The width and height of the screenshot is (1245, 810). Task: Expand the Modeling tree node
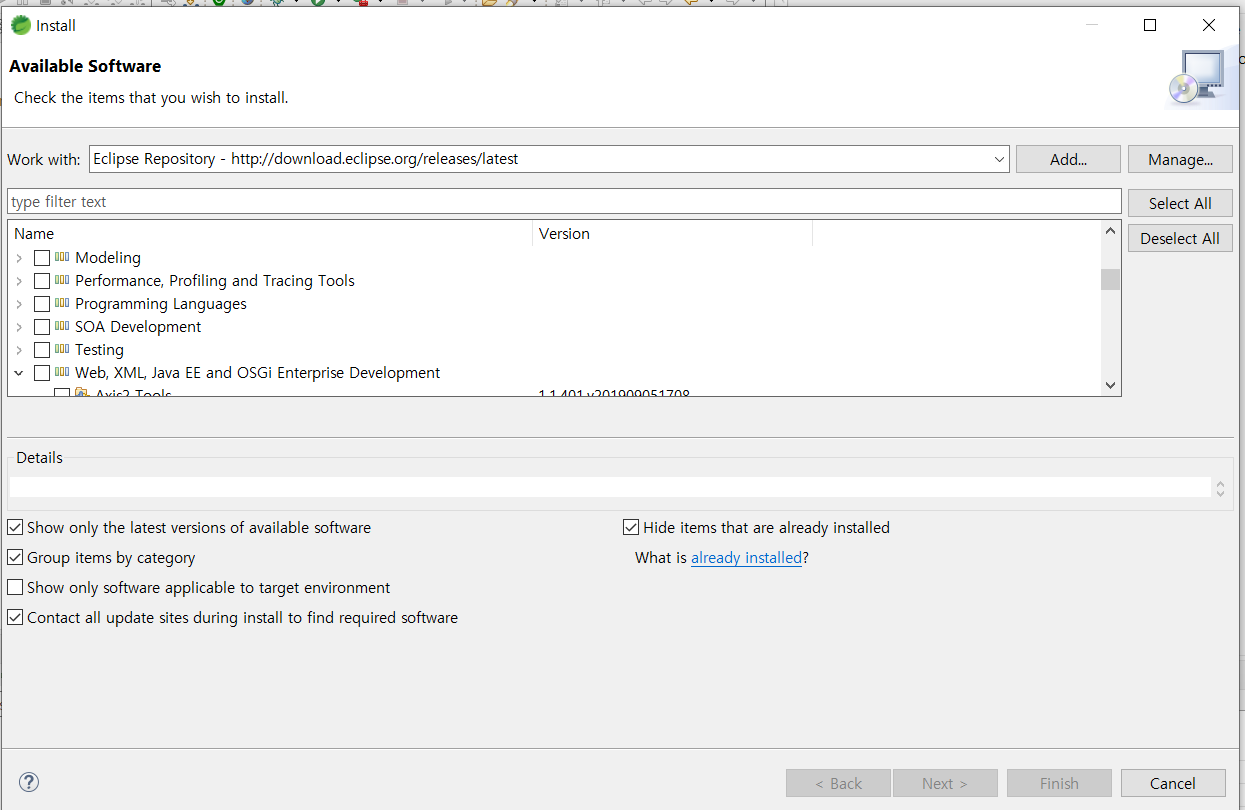pos(19,258)
